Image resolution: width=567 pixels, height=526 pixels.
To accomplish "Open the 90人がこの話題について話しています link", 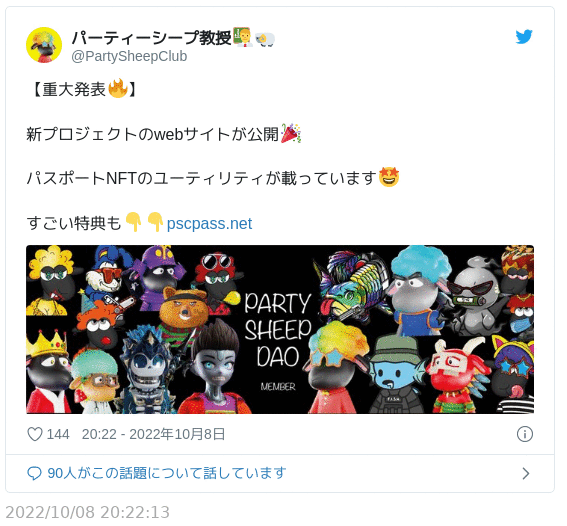I will point(167,473).
